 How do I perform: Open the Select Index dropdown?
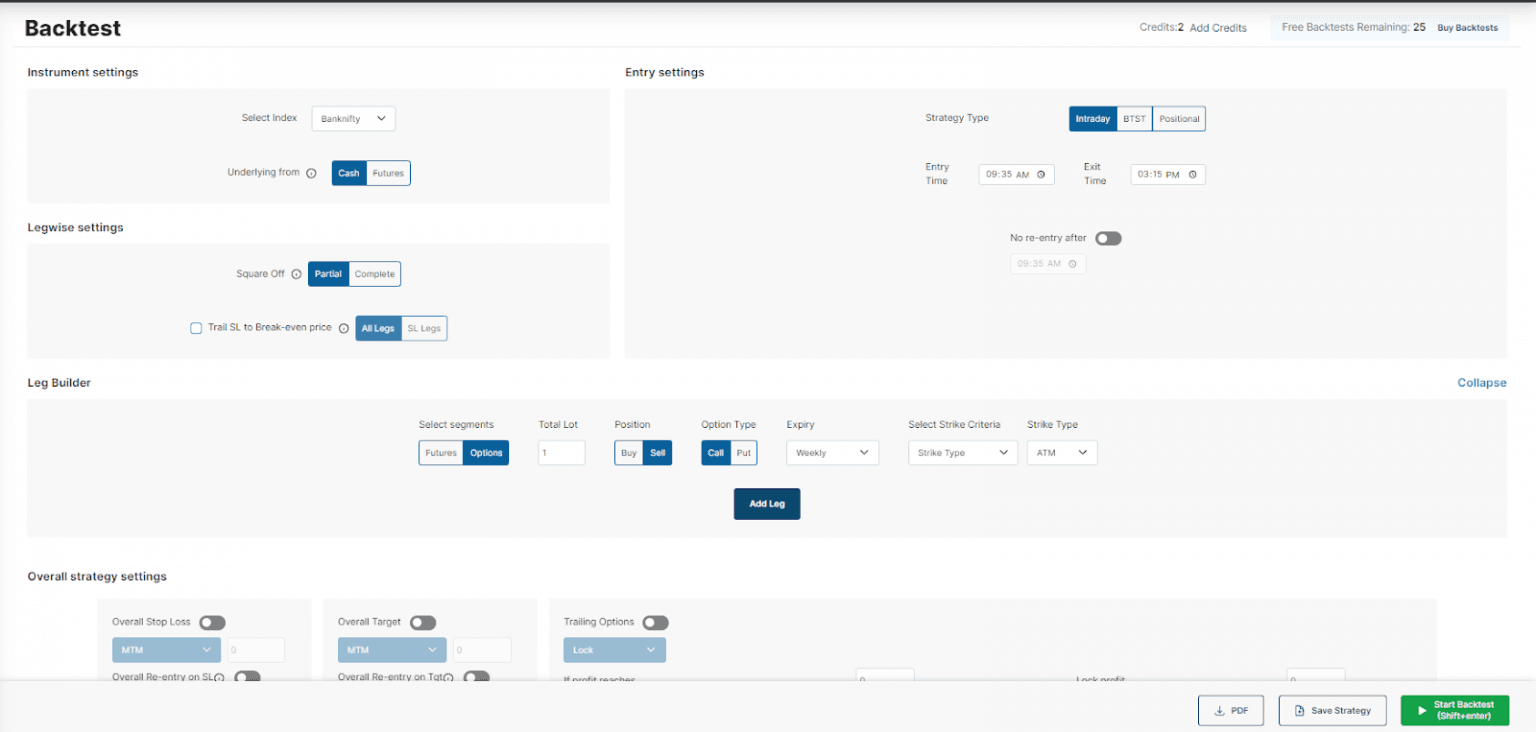pos(353,119)
